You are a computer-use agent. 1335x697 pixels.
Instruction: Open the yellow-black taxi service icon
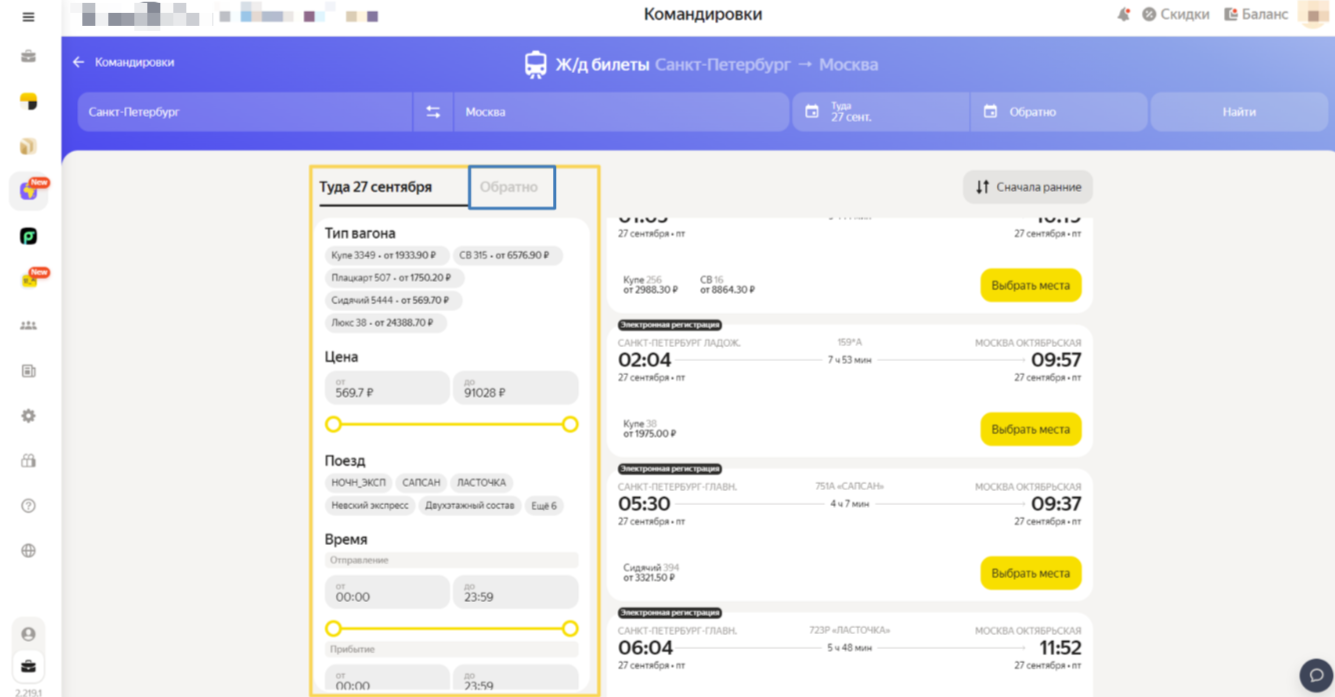[x=28, y=101]
